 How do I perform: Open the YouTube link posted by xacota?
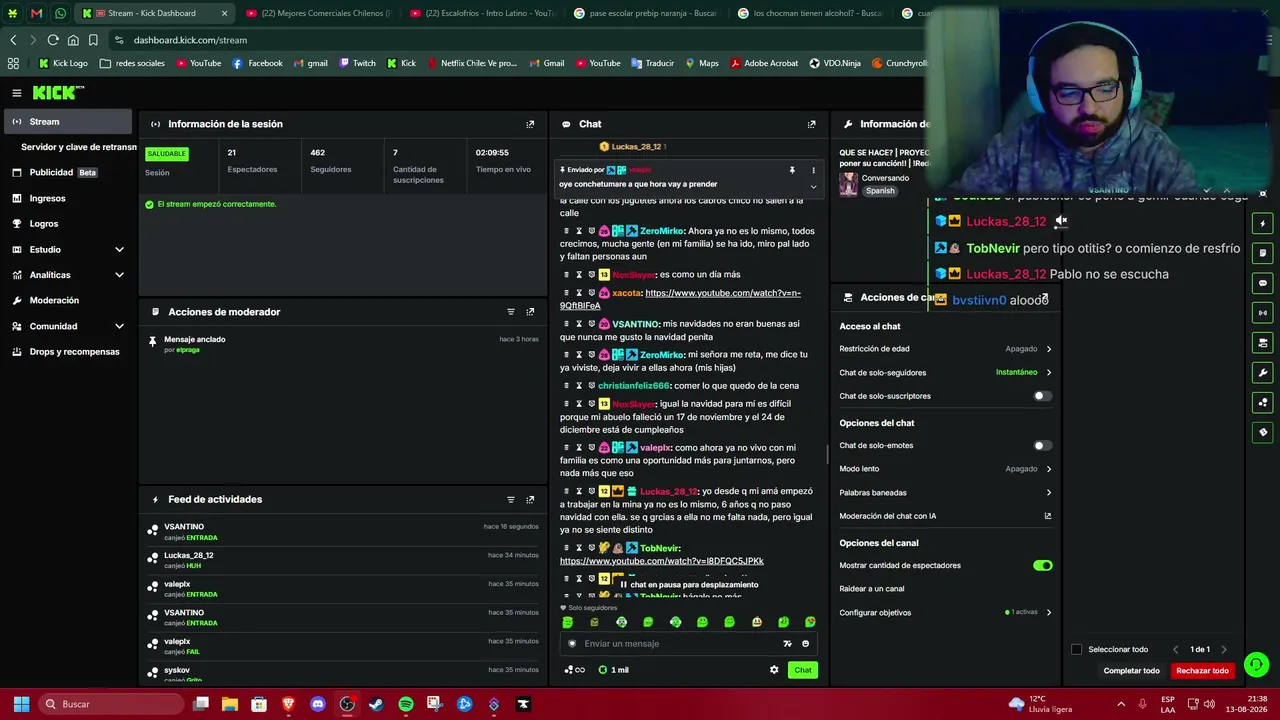tap(680, 299)
